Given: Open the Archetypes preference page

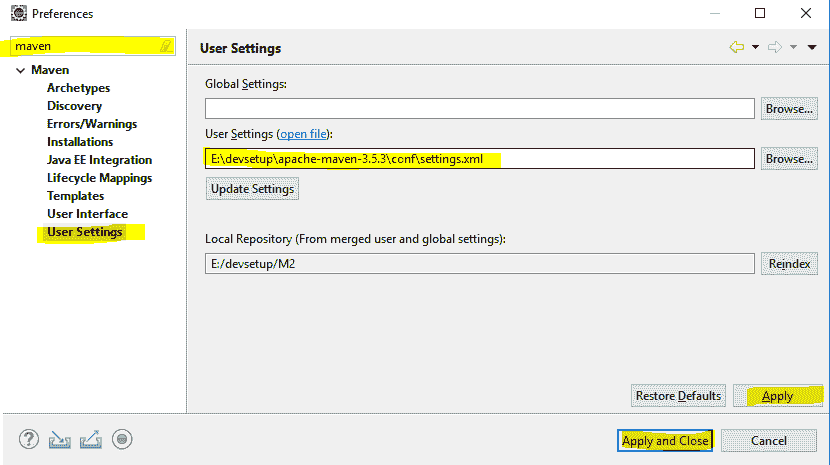Looking at the screenshot, I should [78, 88].
